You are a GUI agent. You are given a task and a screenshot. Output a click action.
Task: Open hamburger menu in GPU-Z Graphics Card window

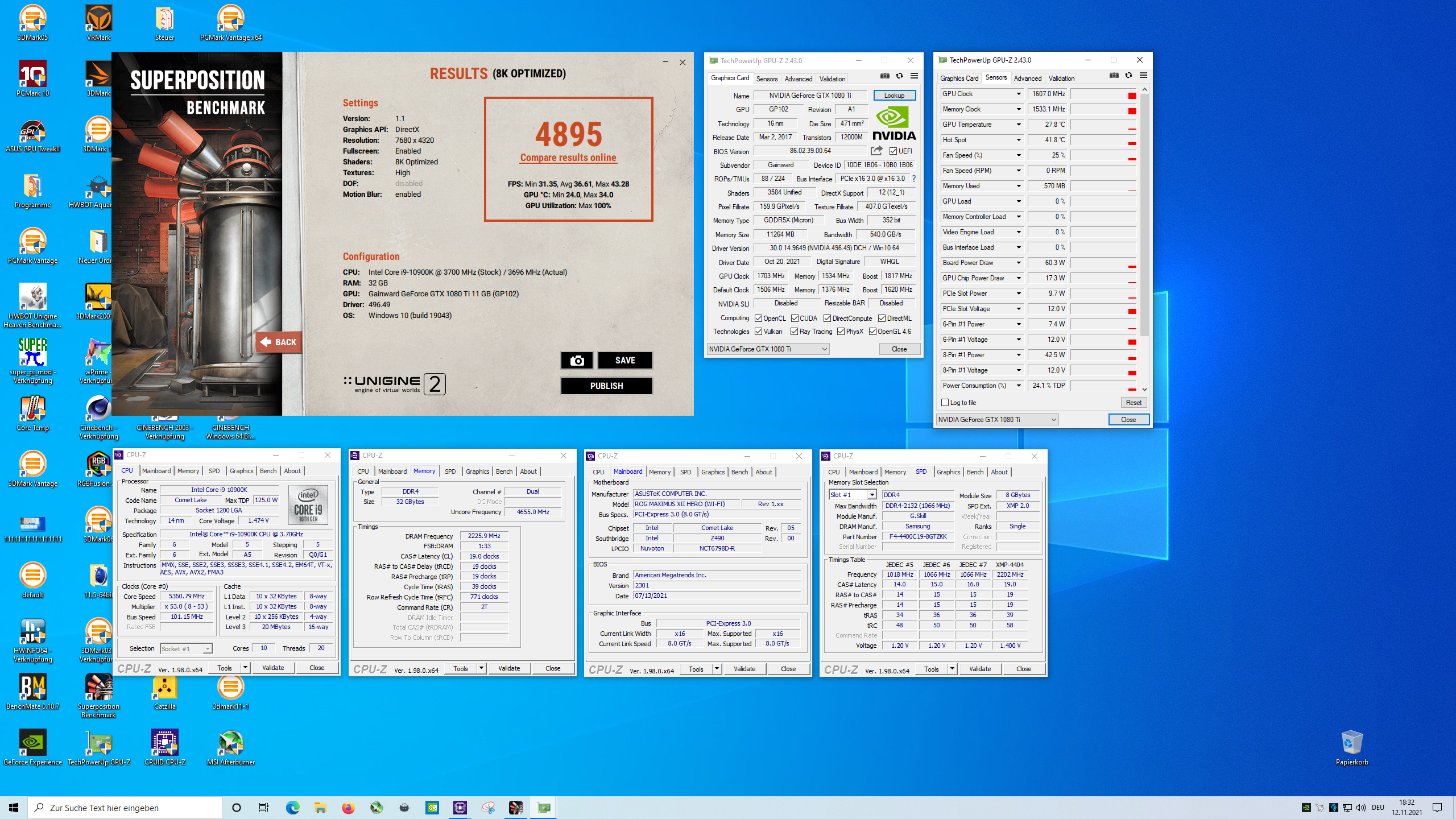914,76
